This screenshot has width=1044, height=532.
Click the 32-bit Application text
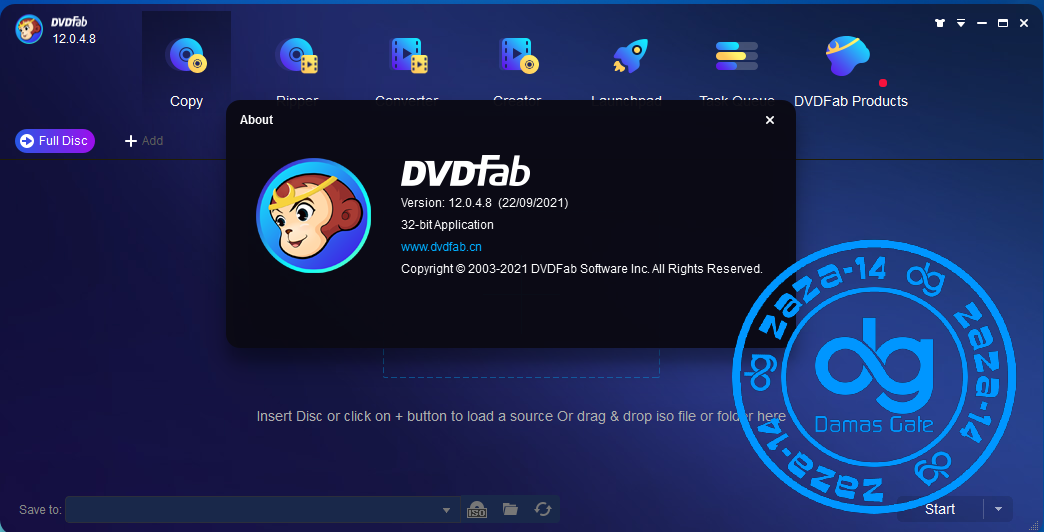point(447,225)
